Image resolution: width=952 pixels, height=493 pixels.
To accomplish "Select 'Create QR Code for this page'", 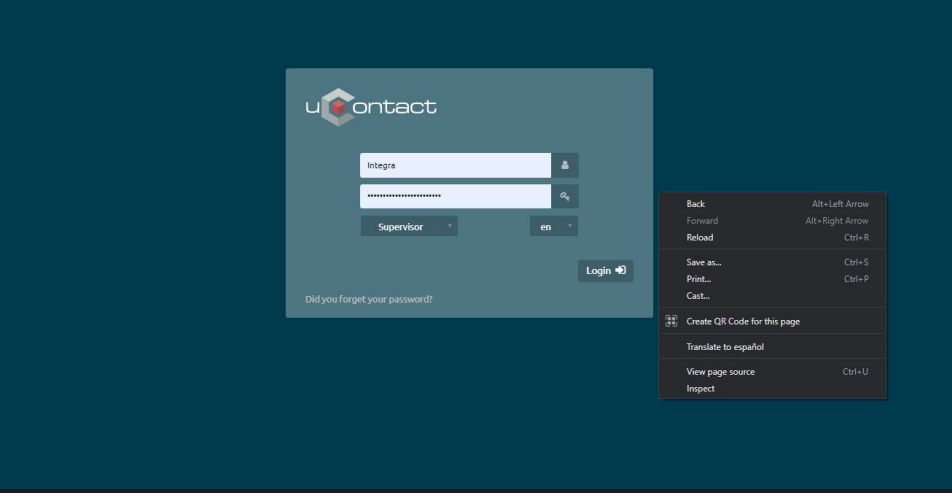I will [772, 321].
